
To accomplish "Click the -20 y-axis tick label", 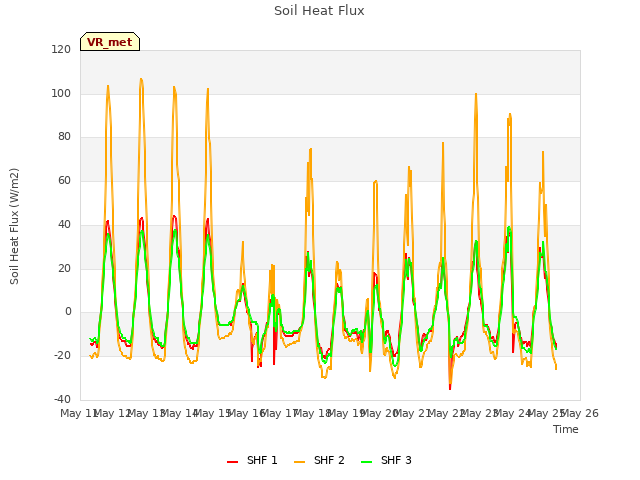I will tap(62, 356).
